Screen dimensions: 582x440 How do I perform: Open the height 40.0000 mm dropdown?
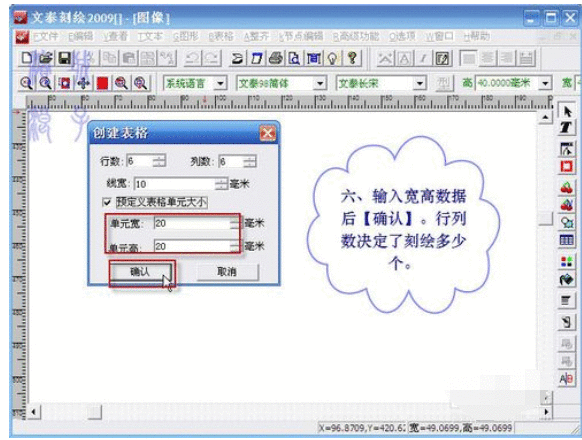click(545, 83)
